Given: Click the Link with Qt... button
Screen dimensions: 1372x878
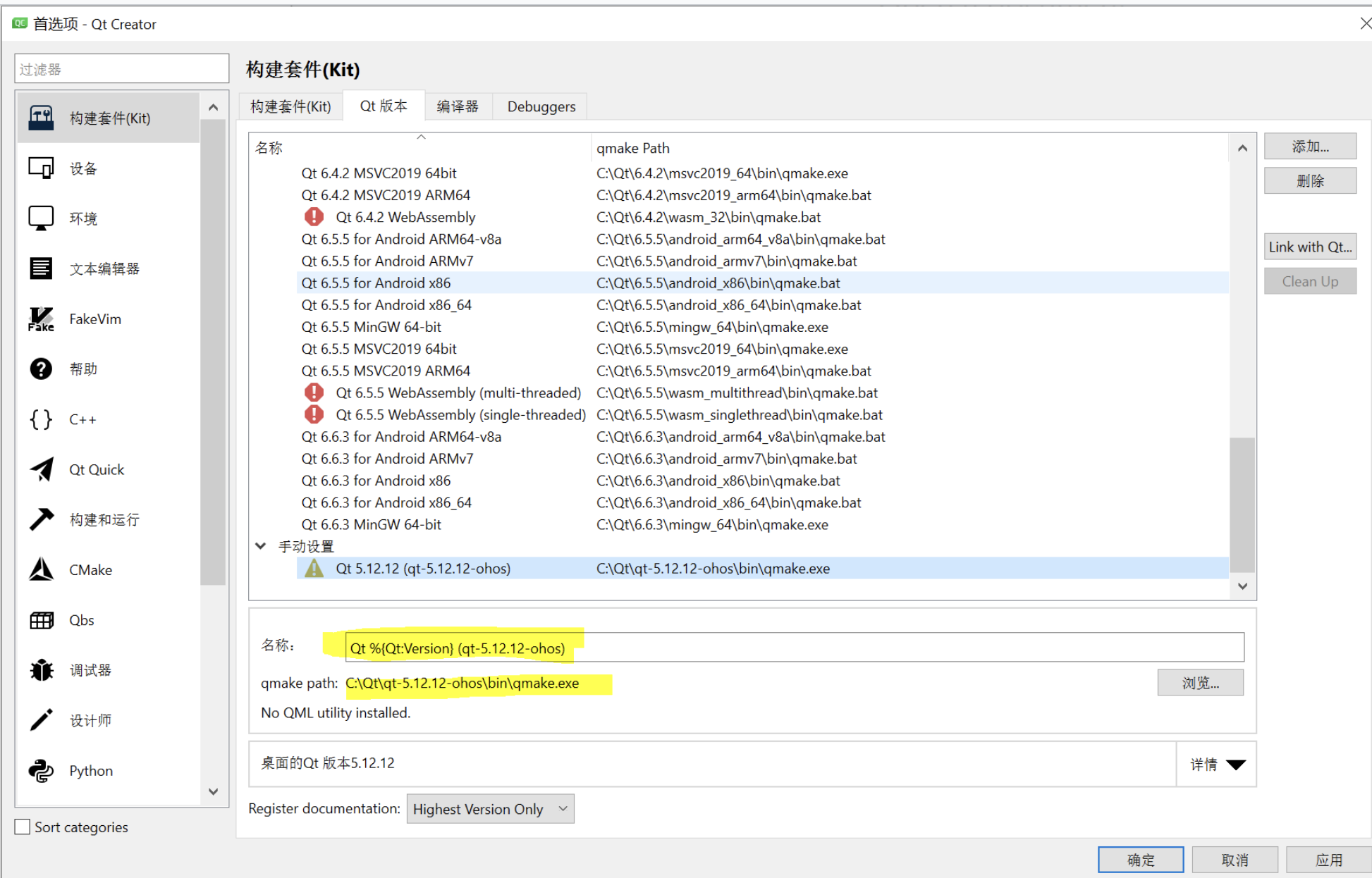Looking at the screenshot, I should point(1309,247).
